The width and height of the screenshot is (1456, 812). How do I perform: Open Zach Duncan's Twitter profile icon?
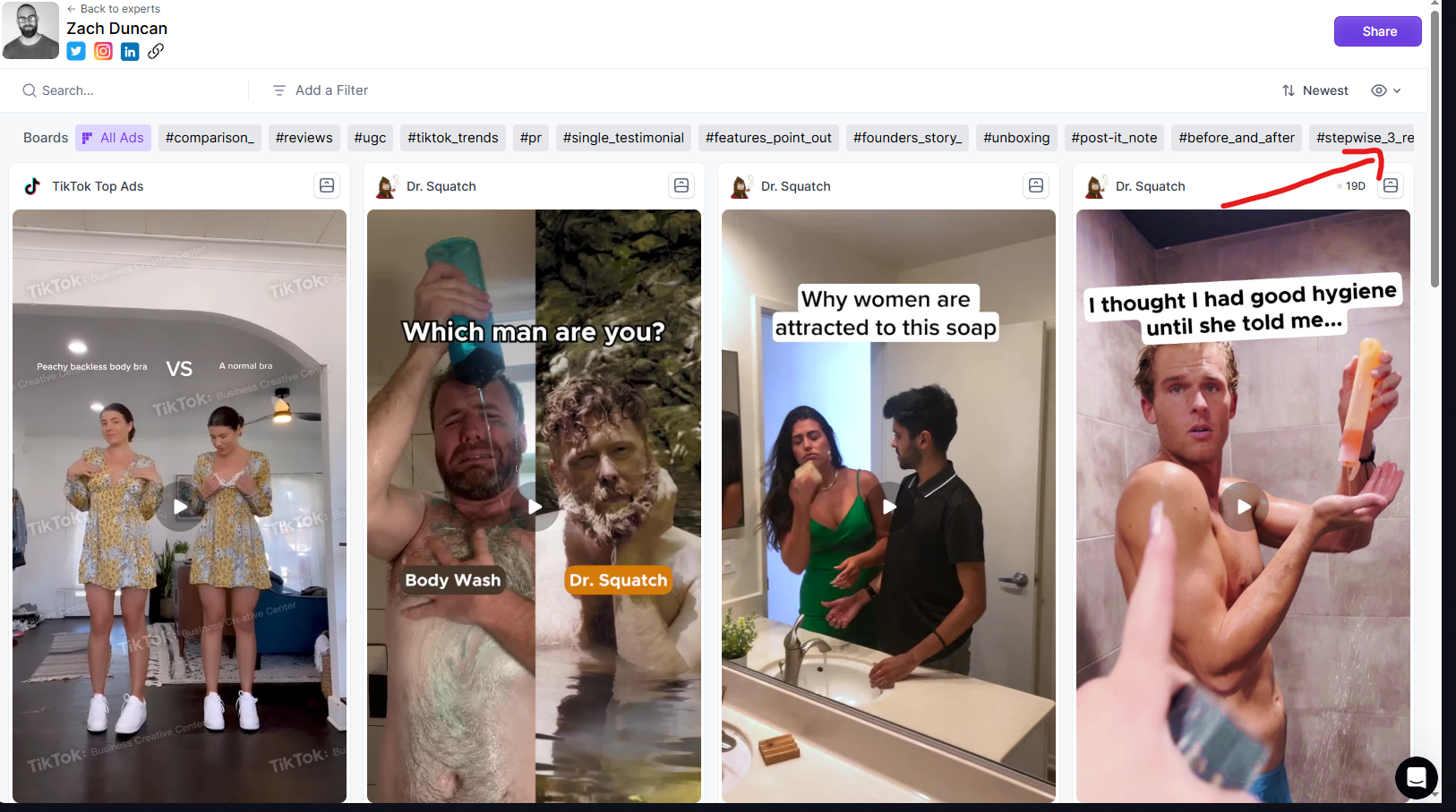point(76,51)
